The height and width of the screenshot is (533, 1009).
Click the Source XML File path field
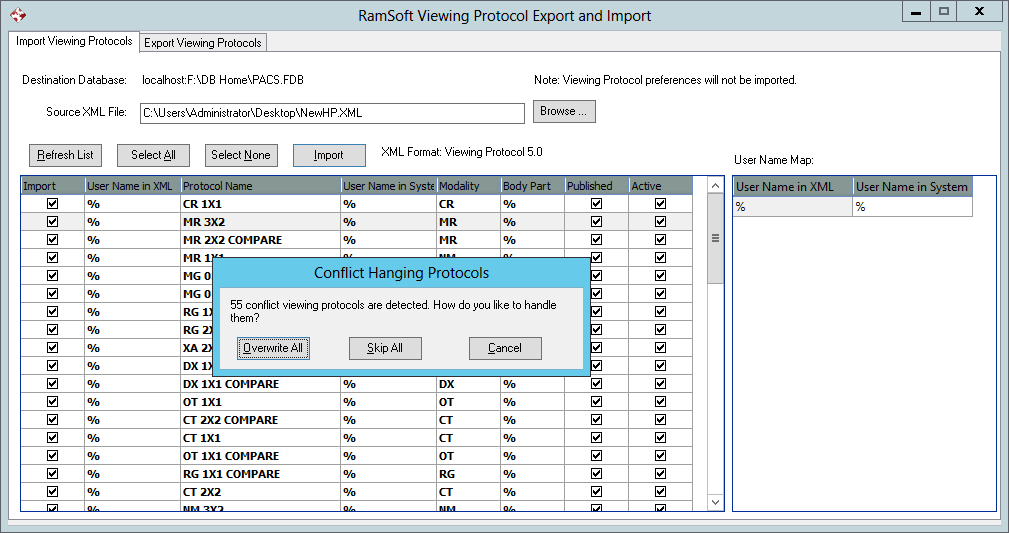[x=331, y=113]
